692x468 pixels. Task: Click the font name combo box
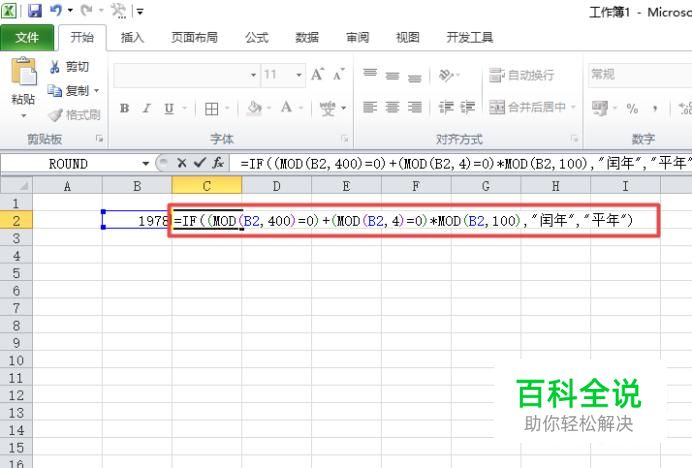coord(186,75)
